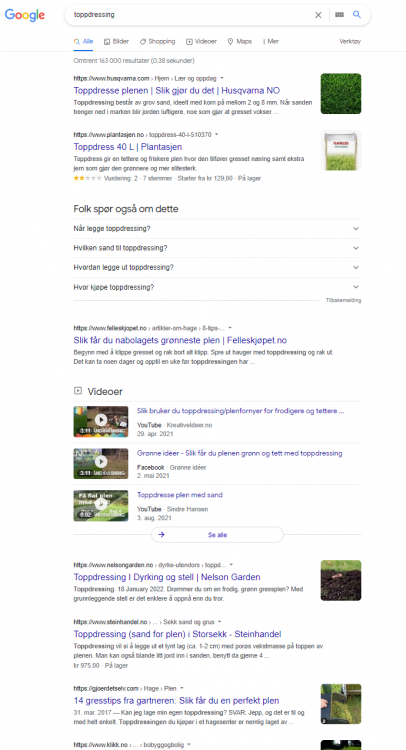Play the Sindre Hansen sand video thumbnail

coord(101,505)
